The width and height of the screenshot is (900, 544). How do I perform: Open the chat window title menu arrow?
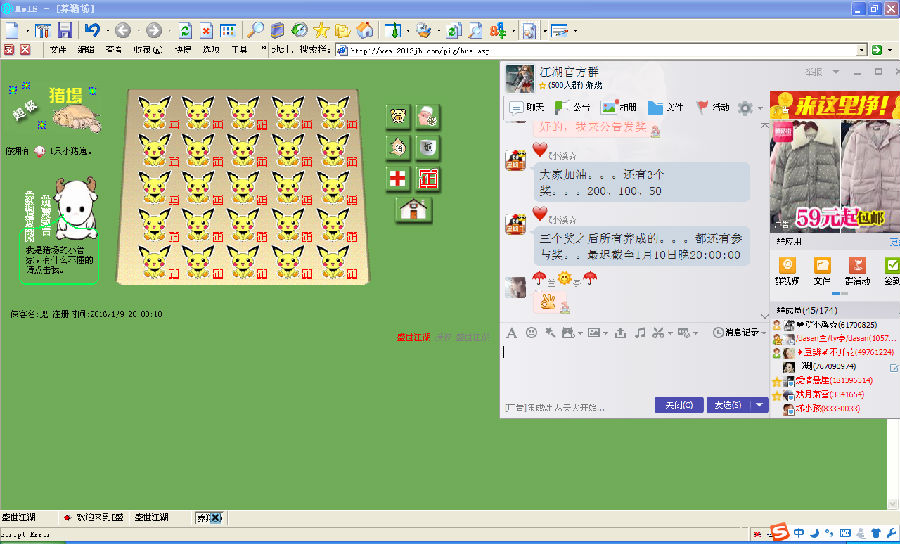coord(836,72)
